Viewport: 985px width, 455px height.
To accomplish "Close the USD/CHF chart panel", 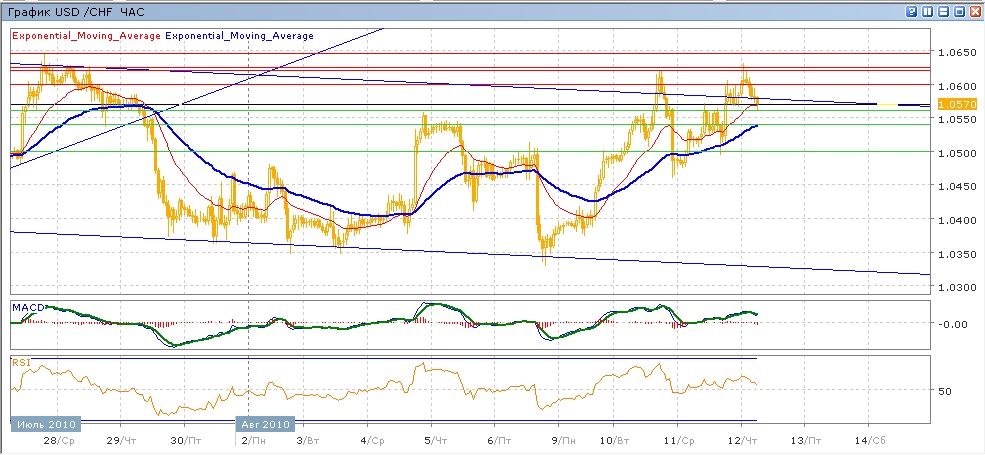I will point(975,12).
